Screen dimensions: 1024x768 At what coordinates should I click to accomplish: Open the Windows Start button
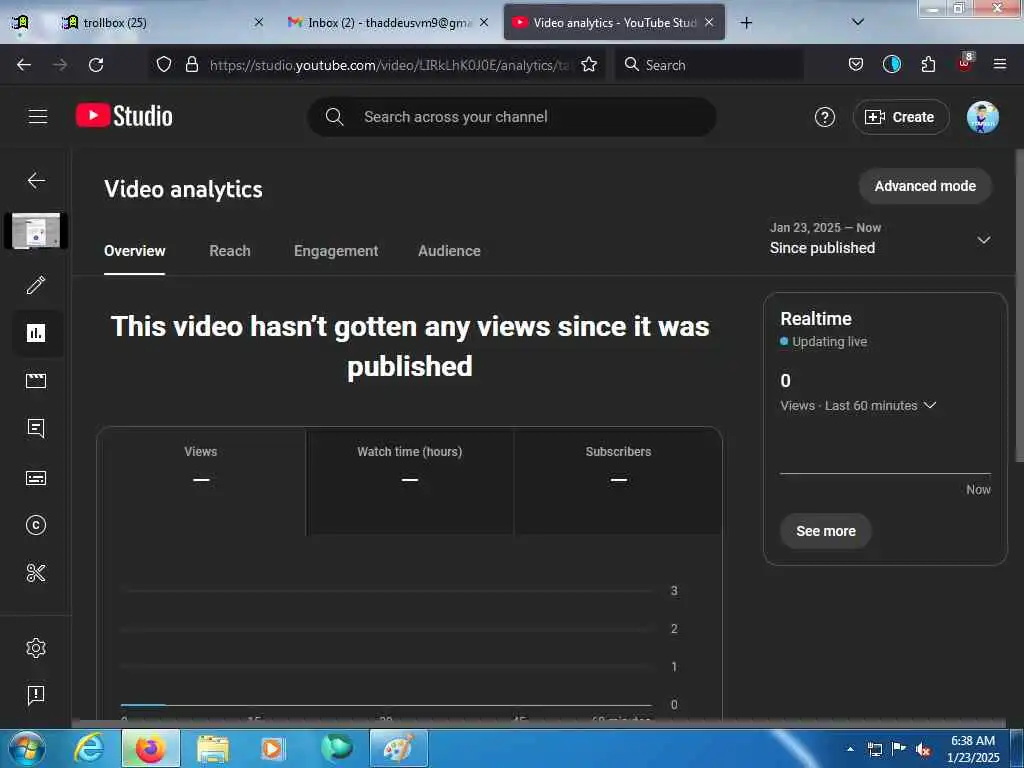pyautogui.click(x=26, y=748)
